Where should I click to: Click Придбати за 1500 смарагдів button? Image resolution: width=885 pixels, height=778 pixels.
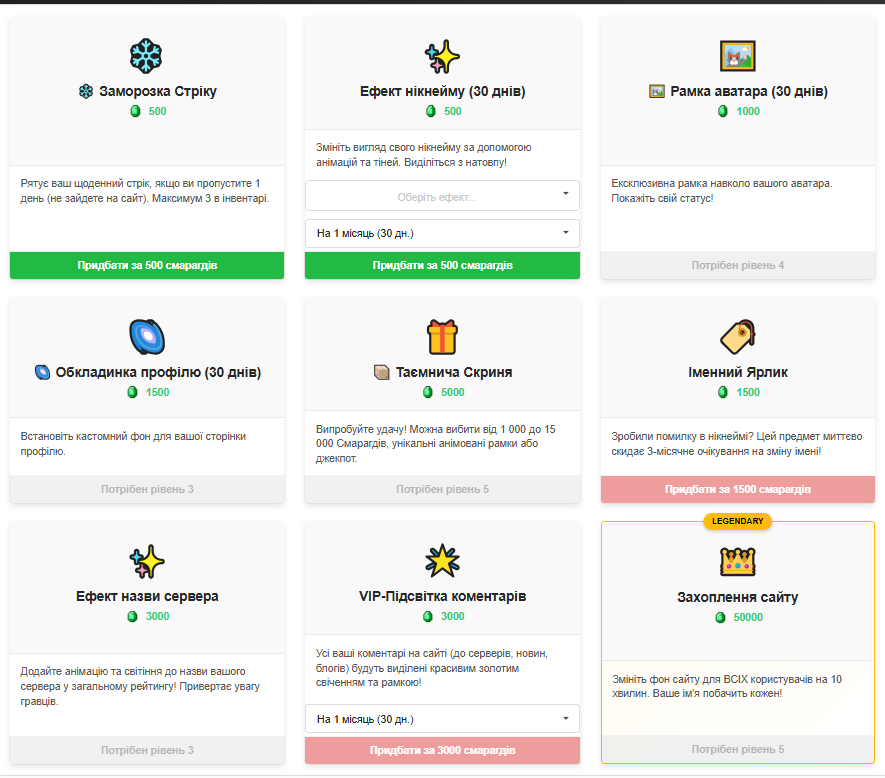tap(737, 490)
